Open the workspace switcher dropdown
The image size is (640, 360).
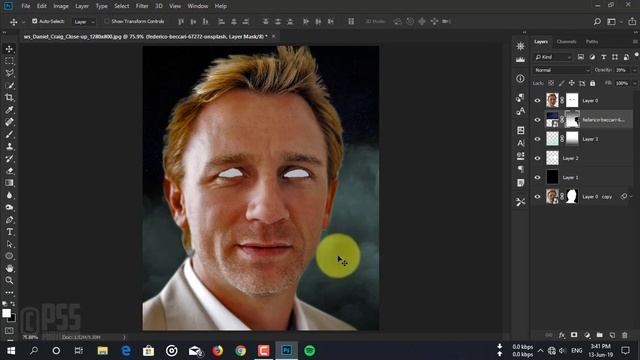tap(611, 22)
